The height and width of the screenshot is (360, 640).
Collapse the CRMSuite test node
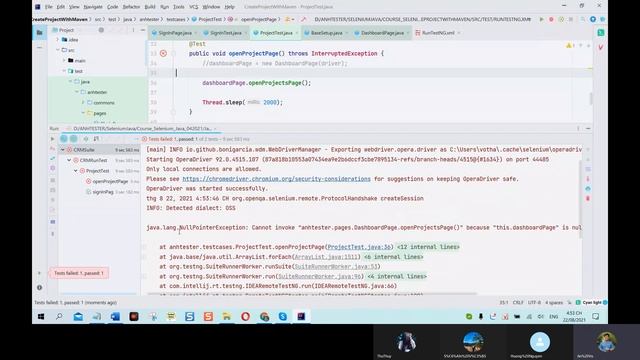(63, 150)
